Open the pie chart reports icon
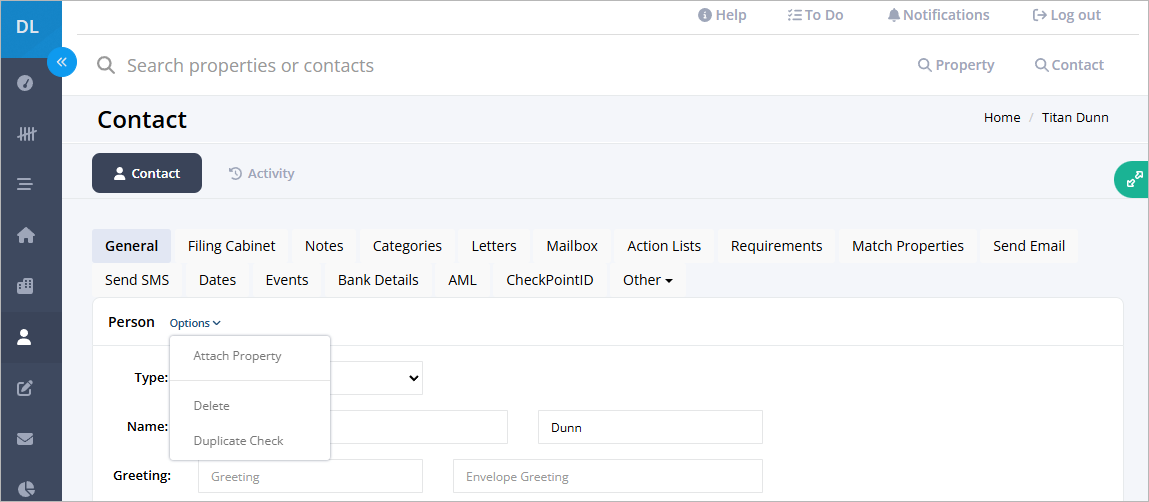This screenshot has height=502, width=1149. 25,490
